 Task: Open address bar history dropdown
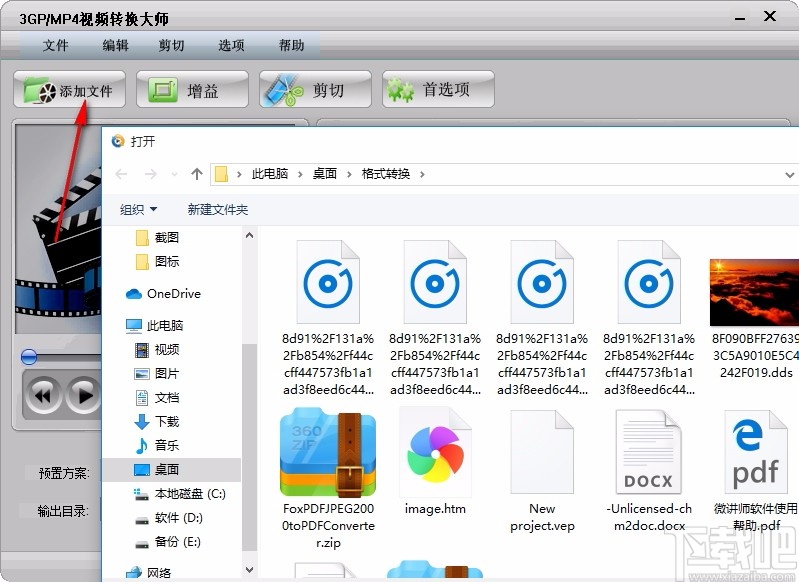[790, 175]
